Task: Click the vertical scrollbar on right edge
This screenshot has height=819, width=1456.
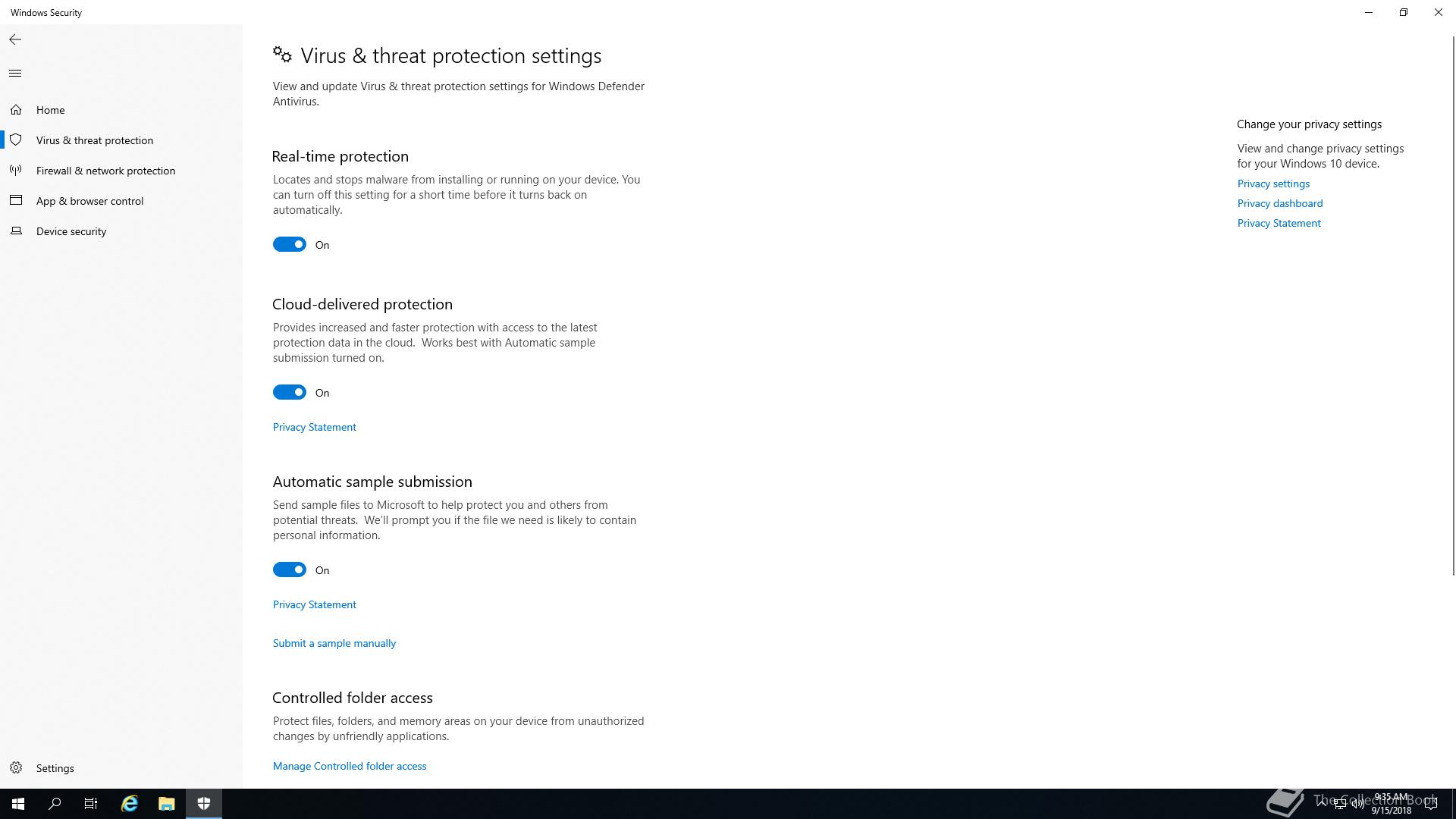Action: [x=1453, y=303]
